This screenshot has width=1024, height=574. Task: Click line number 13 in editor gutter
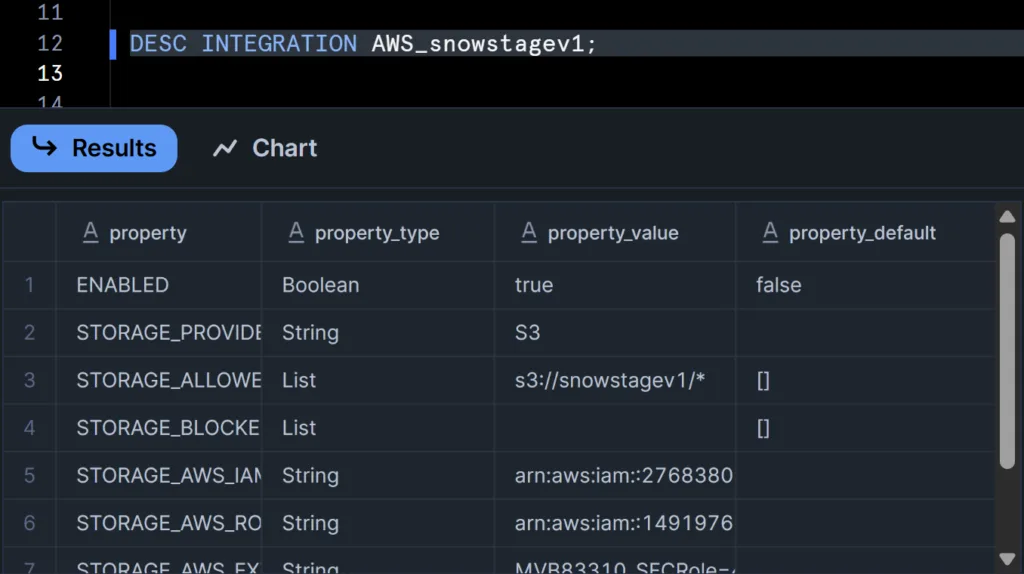50,73
